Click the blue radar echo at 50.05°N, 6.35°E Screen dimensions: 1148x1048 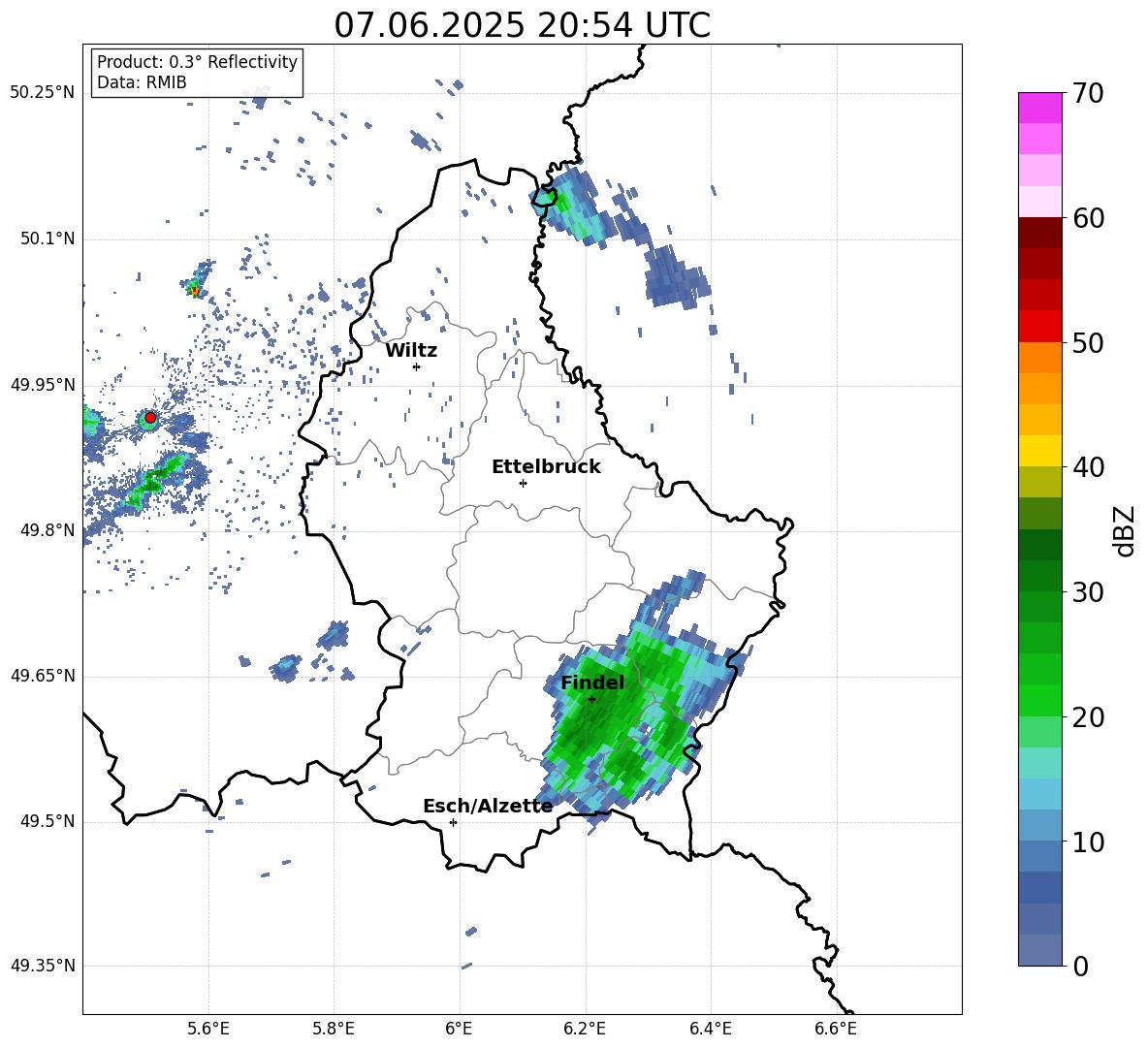[675, 276]
